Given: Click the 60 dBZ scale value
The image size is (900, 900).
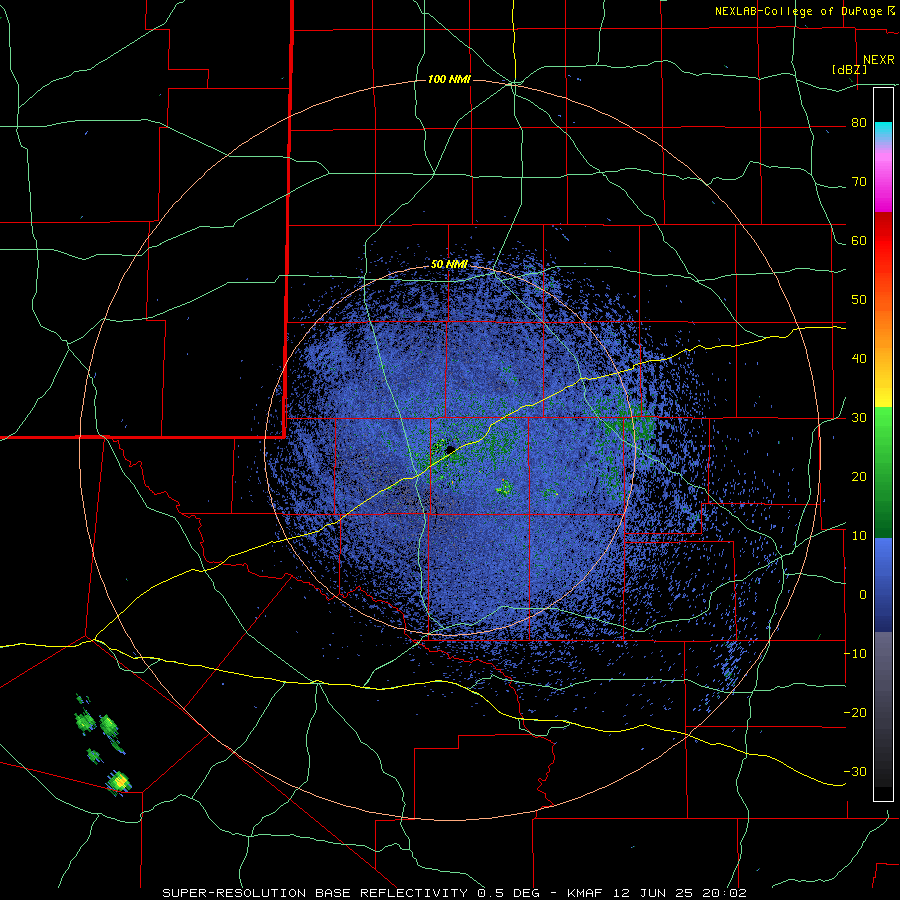Looking at the screenshot, I should [859, 241].
